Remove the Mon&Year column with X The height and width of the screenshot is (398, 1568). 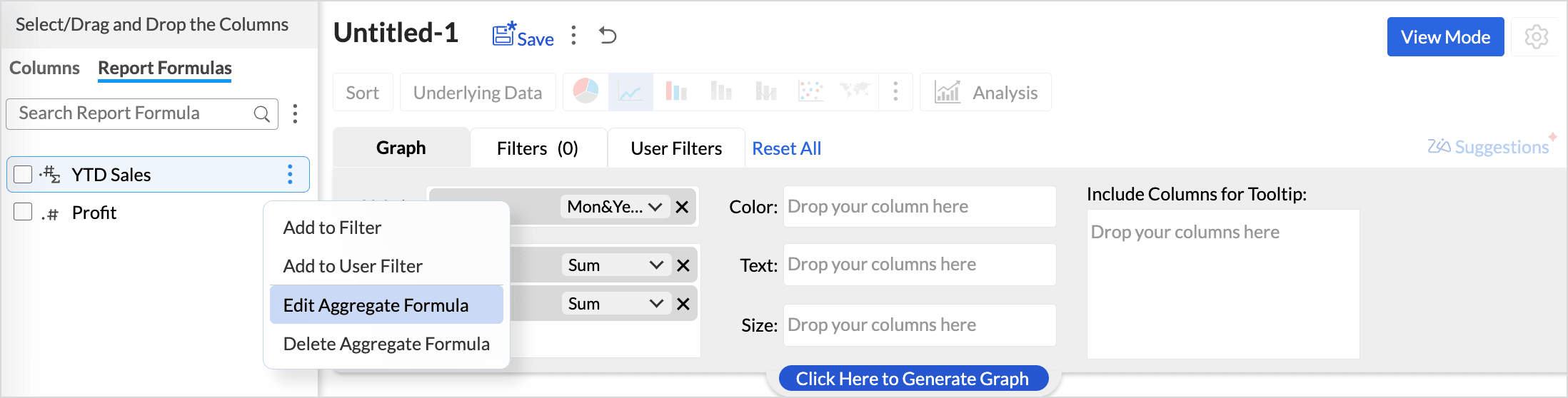point(682,207)
